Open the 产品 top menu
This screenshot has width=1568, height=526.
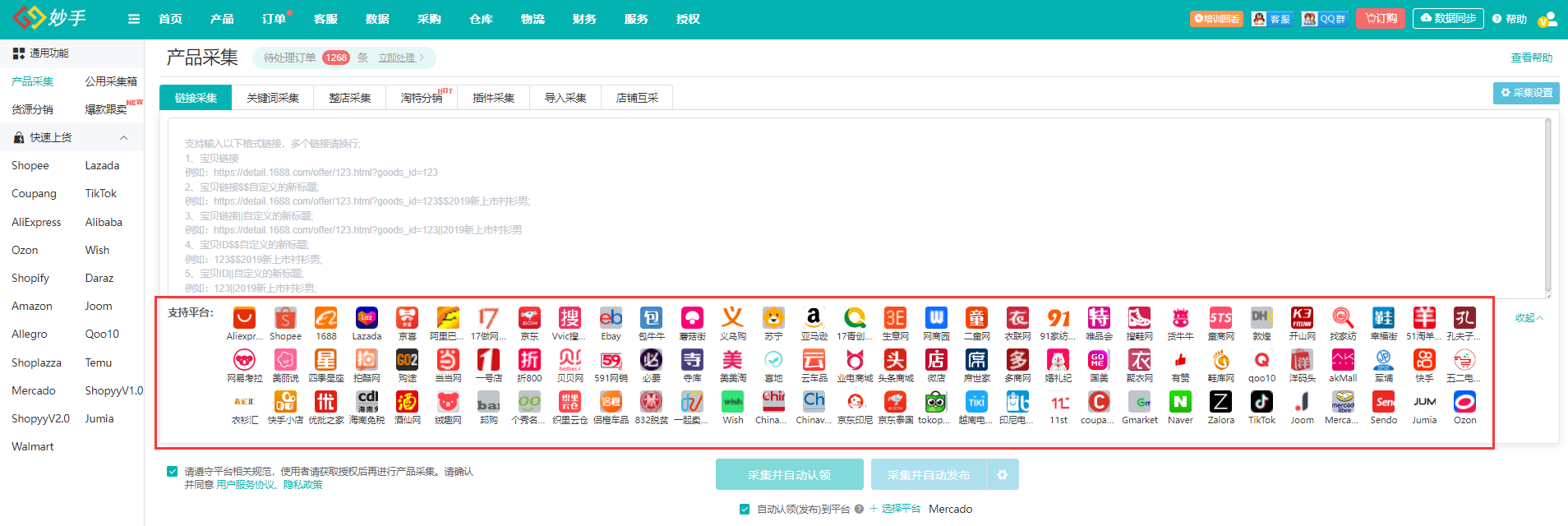click(222, 19)
